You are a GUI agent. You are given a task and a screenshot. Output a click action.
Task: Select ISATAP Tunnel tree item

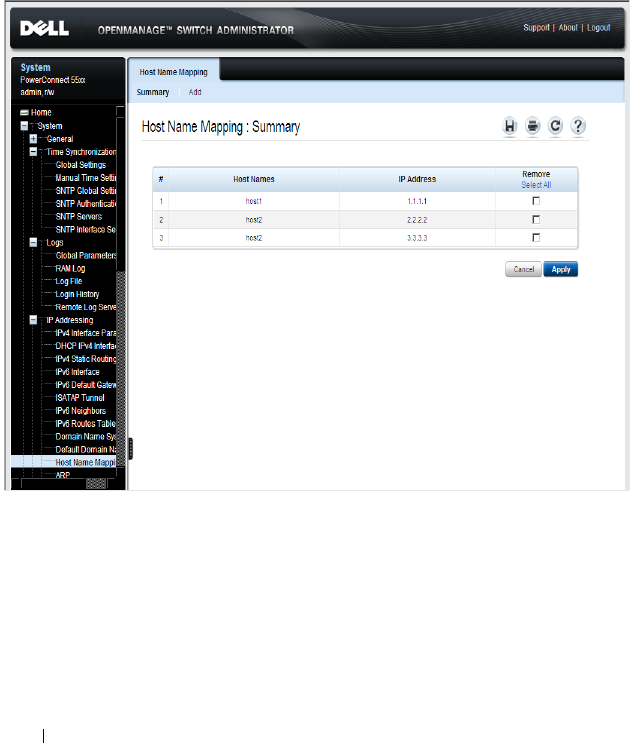80,398
